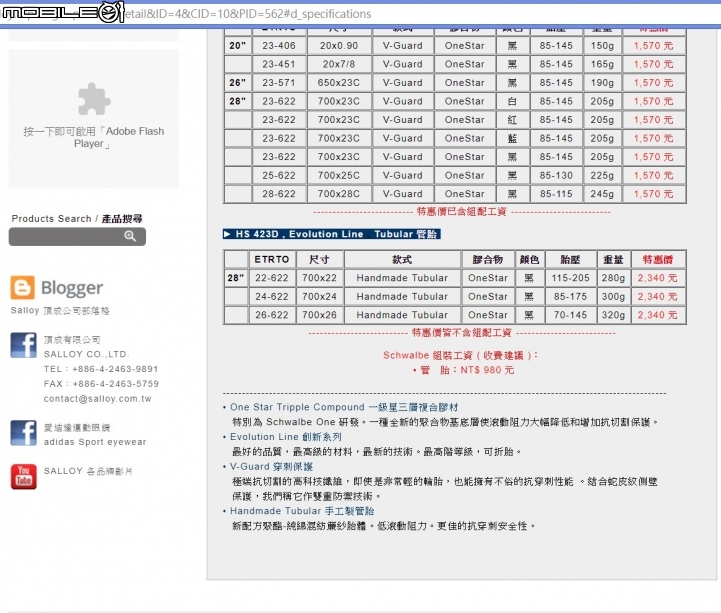This screenshot has height=613, width=721.
Task: Click Evolution Line feature heading
Action: (x=286, y=437)
